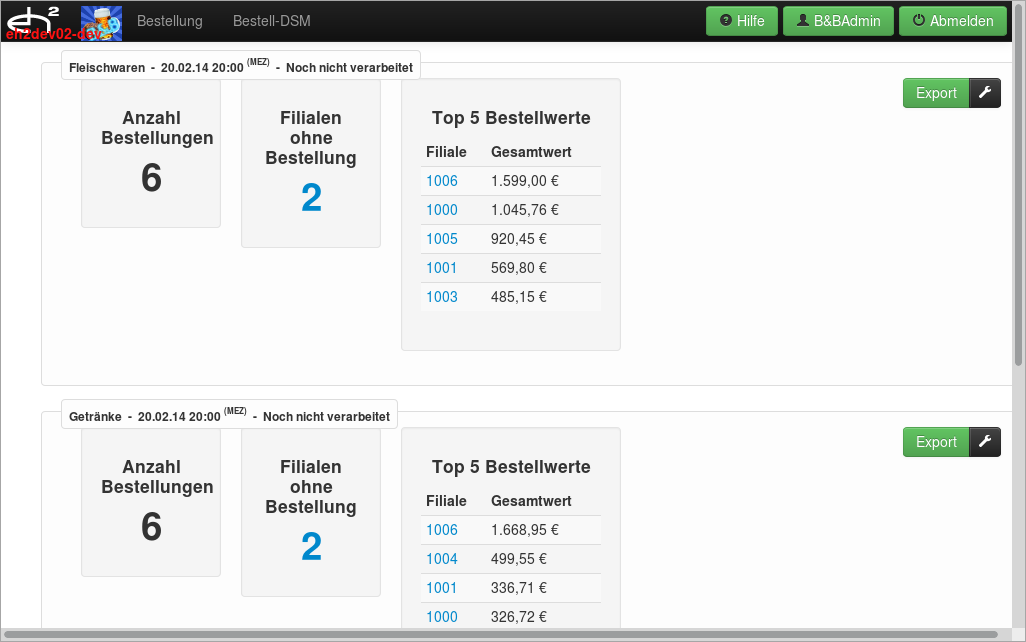Open Filiale 1006 in Getränke list
The width and height of the screenshot is (1026, 642).
tap(442, 530)
